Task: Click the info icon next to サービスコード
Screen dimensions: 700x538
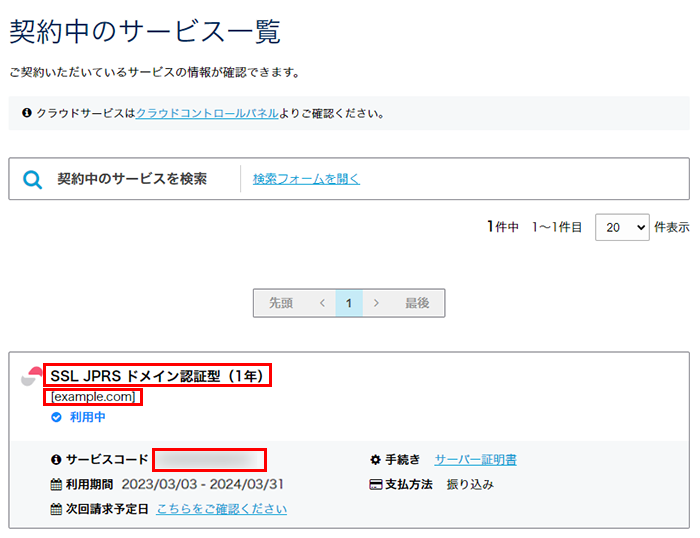Action: tap(56, 460)
